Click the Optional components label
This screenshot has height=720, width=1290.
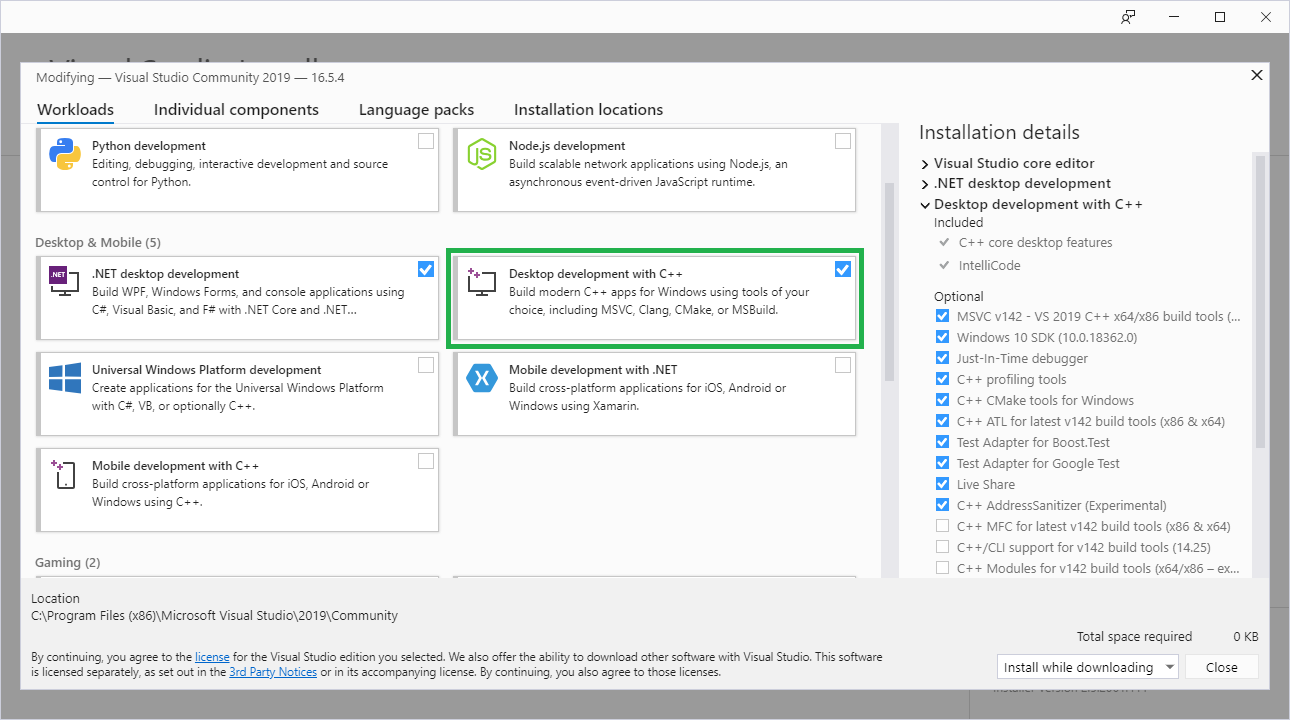point(959,296)
